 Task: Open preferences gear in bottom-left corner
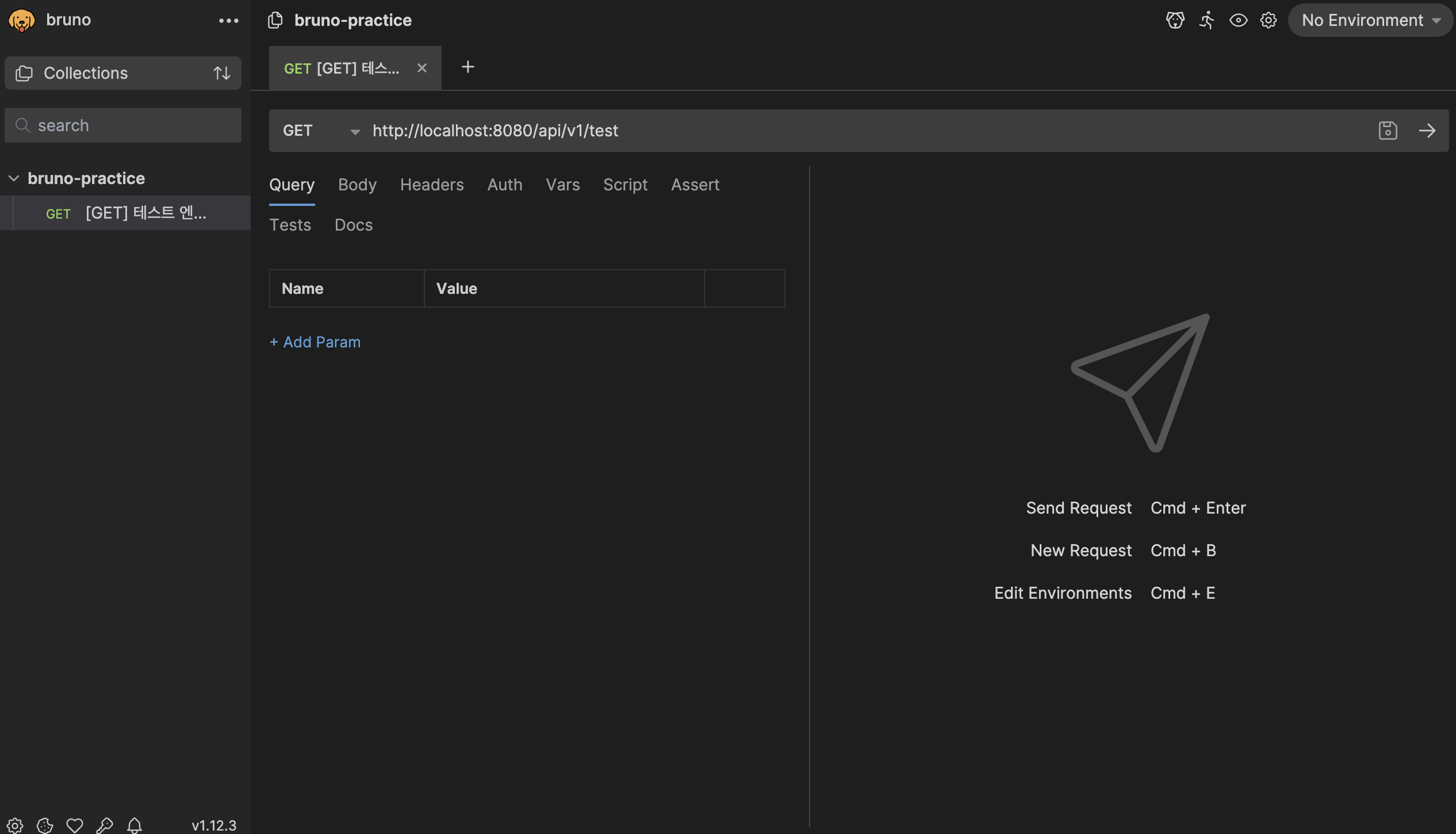point(15,825)
